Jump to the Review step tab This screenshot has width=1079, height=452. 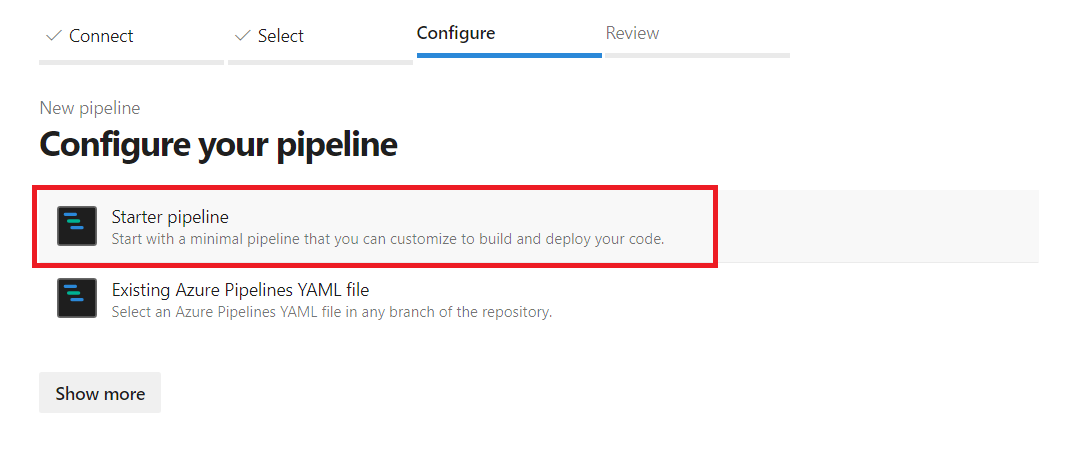click(632, 33)
